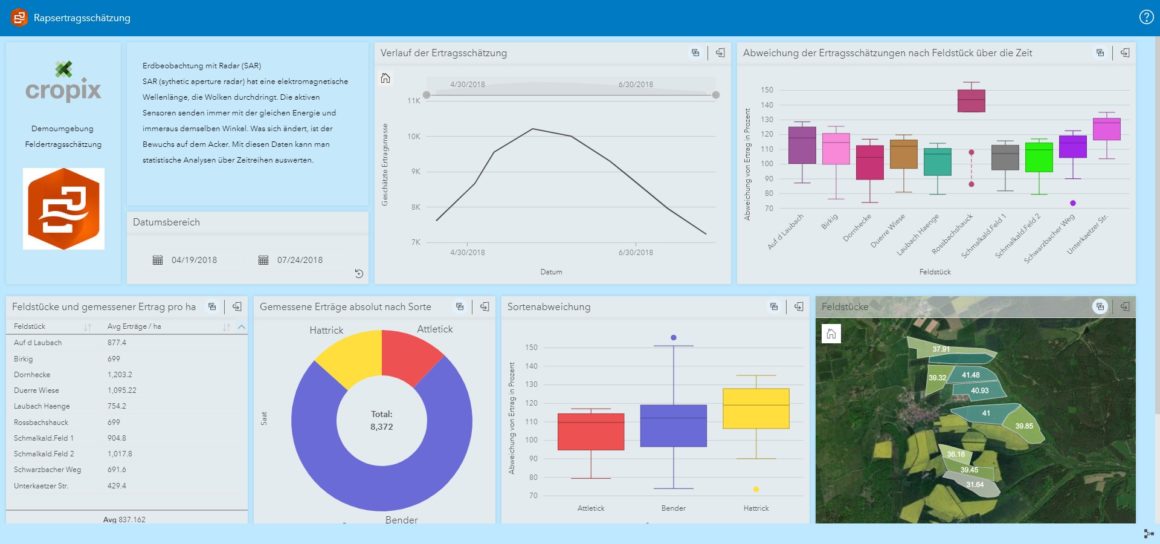Open start date calendar for 04/19/2018
The image size is (1160, 544).
[158, 260]
